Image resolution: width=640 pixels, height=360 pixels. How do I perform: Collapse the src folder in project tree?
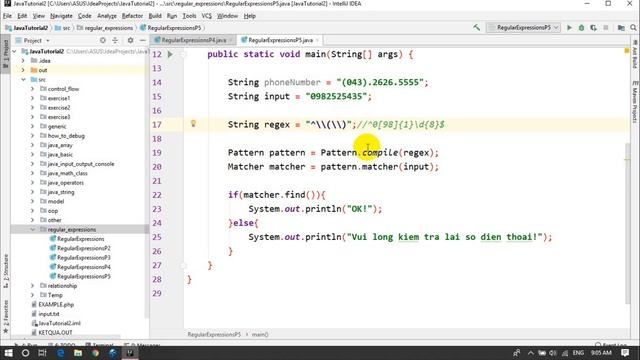pyautogui.click(x=23, y=80)
